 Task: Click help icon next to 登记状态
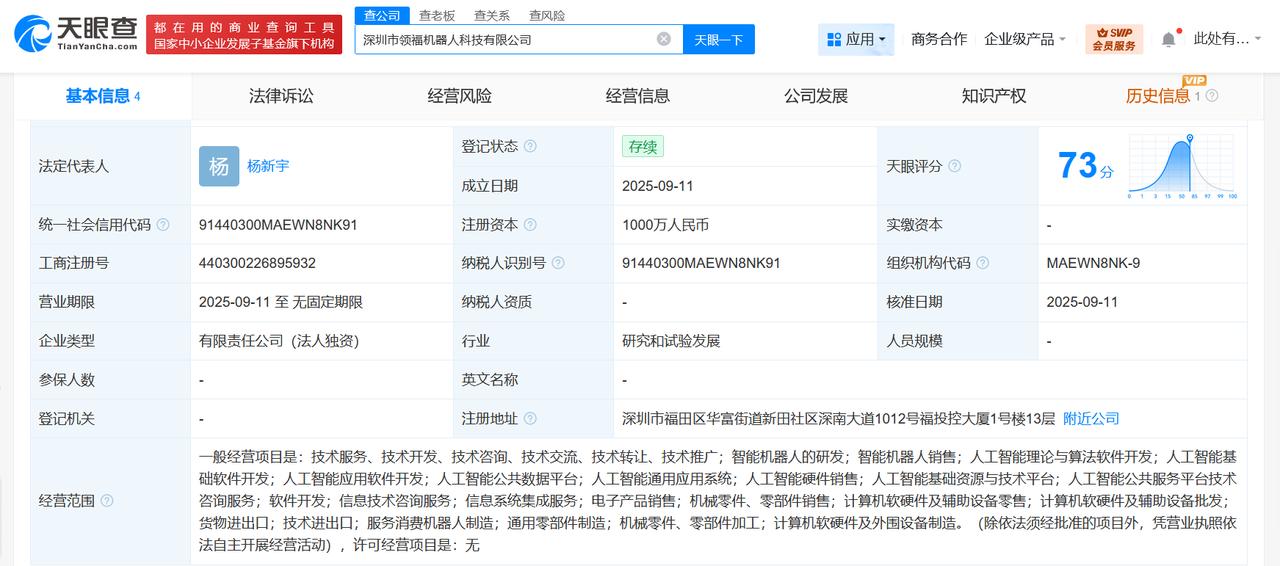click(x=530, y=146)
